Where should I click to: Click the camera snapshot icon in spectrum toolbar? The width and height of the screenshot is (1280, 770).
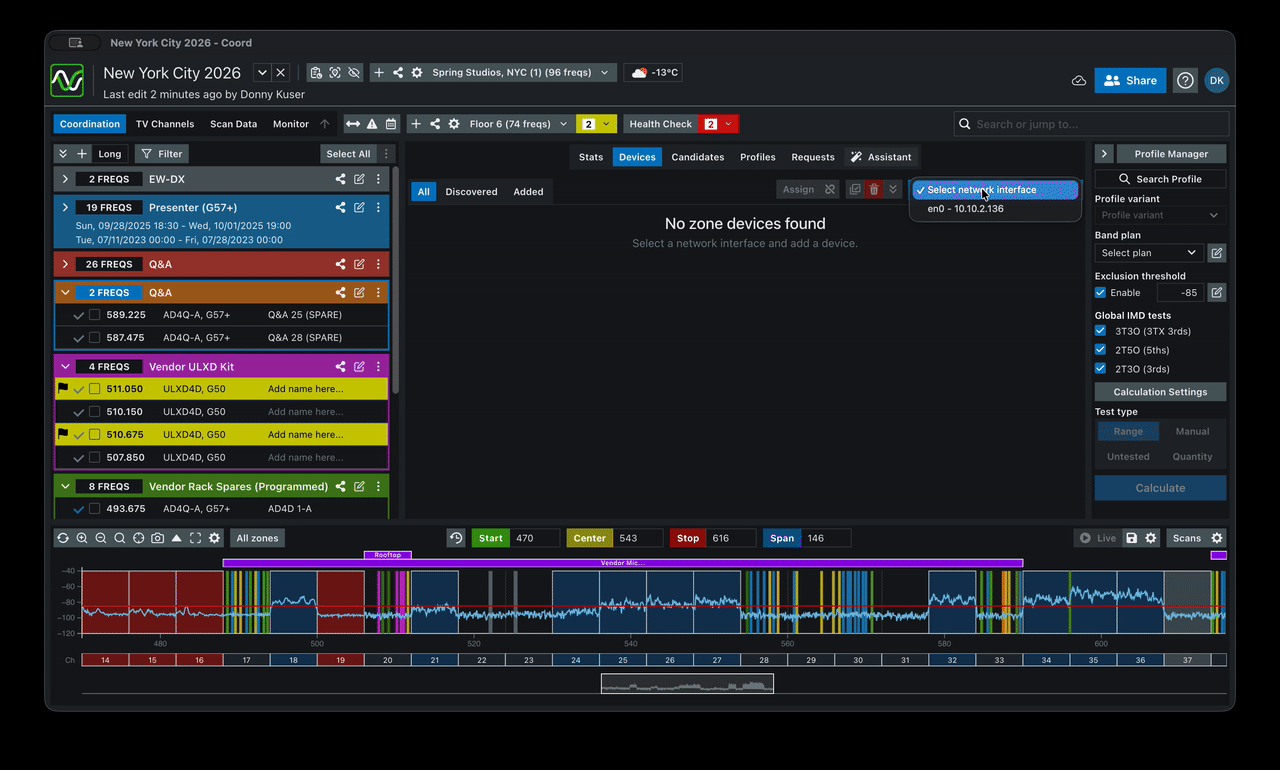click(158, 538)
